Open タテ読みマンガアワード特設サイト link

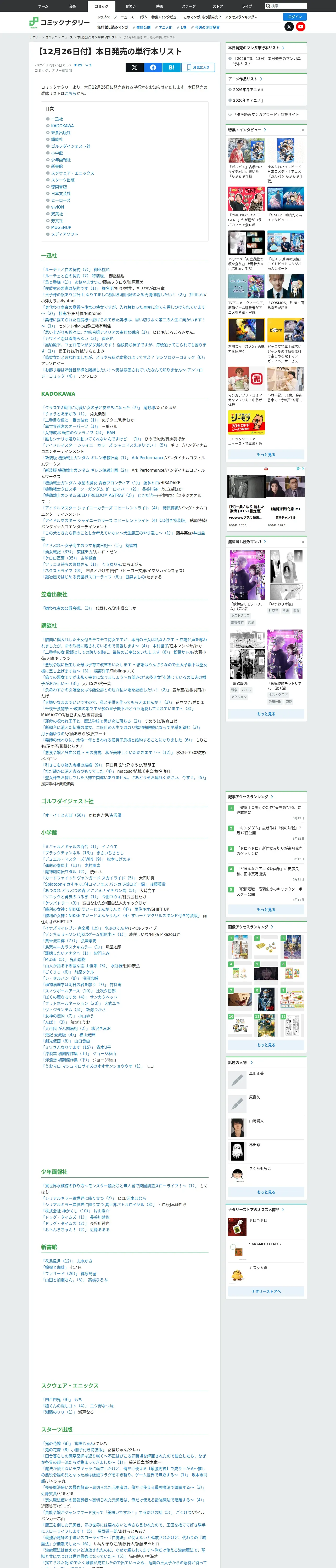pos(266,114)
